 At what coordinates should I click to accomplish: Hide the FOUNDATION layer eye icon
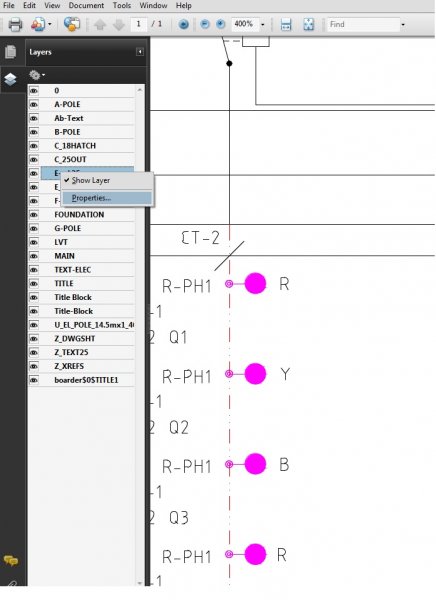pos(34,215)
